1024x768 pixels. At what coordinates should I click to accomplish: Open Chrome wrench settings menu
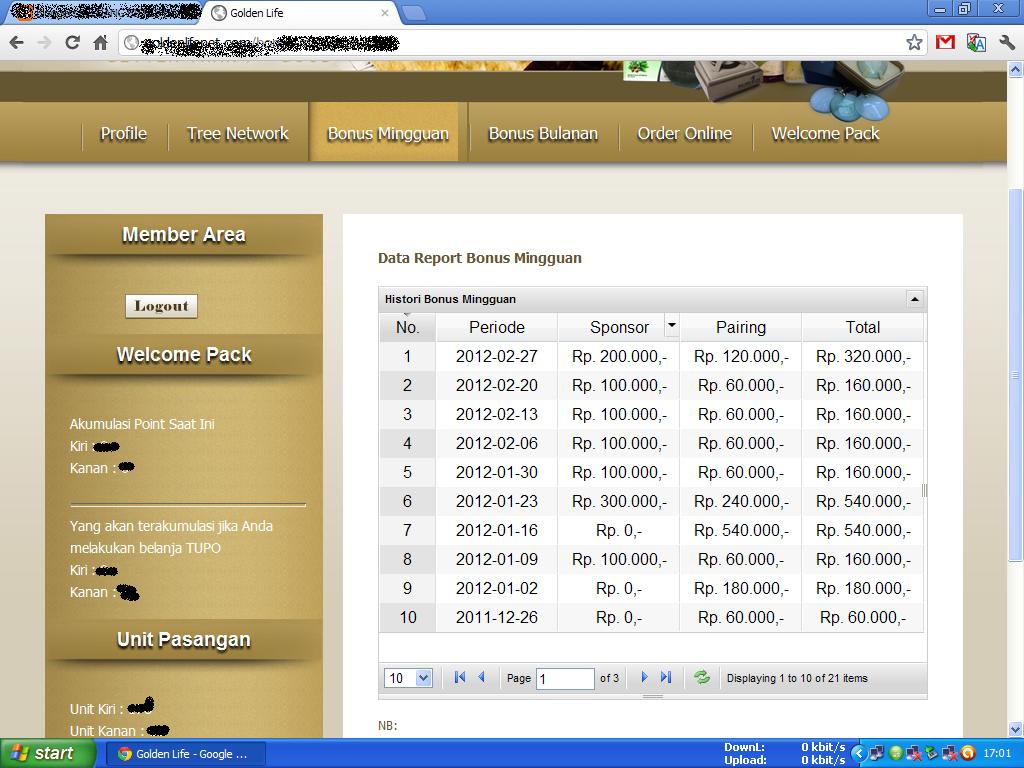tap(1006, 42)
